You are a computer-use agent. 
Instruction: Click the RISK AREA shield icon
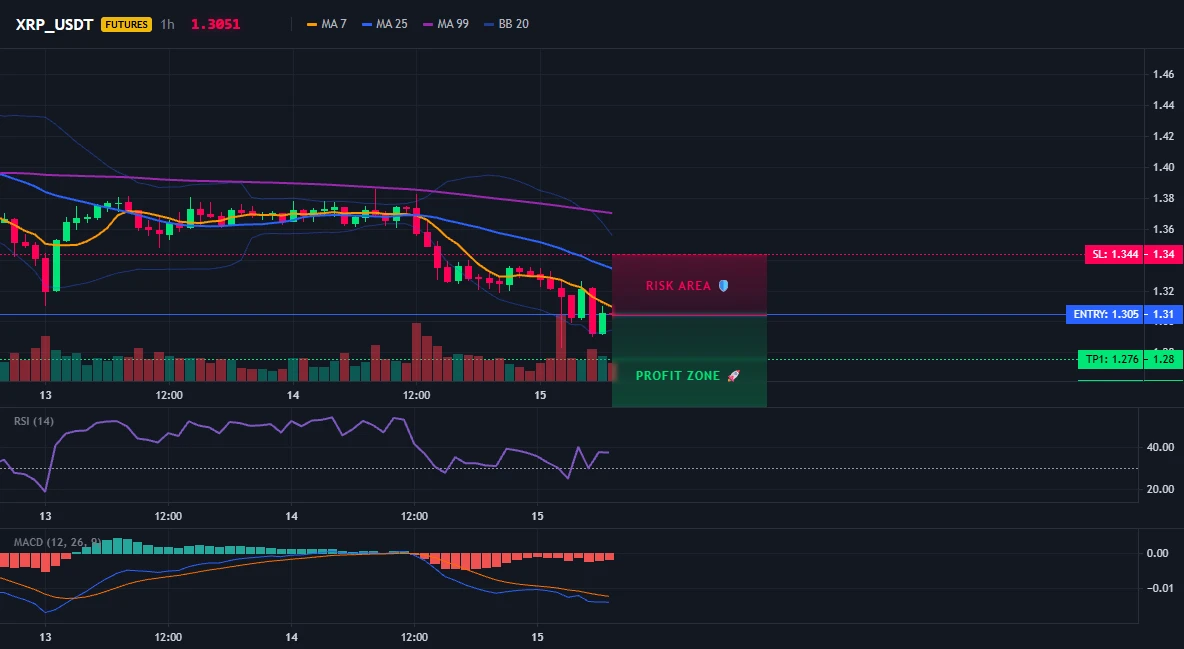tap(723, 286)
